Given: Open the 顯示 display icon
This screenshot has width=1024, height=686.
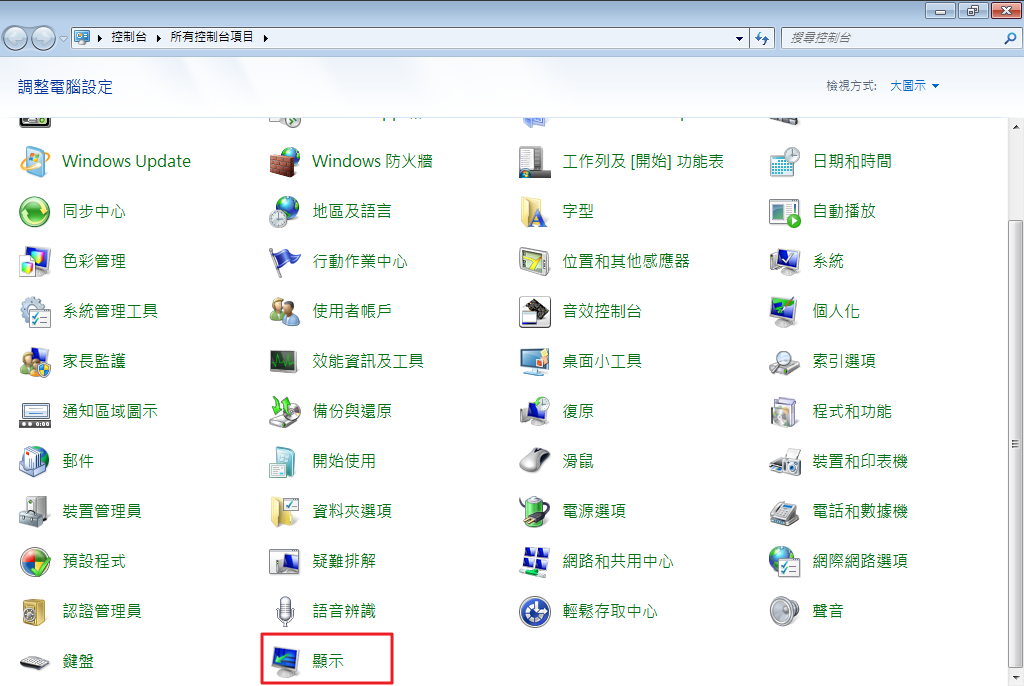Looking at the screenshot, I should [285, 661].
